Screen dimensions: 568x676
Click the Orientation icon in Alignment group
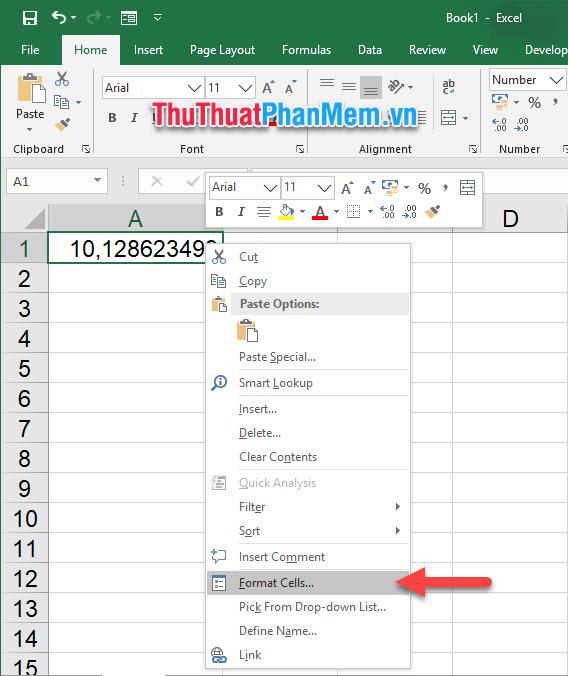[396, 87]
